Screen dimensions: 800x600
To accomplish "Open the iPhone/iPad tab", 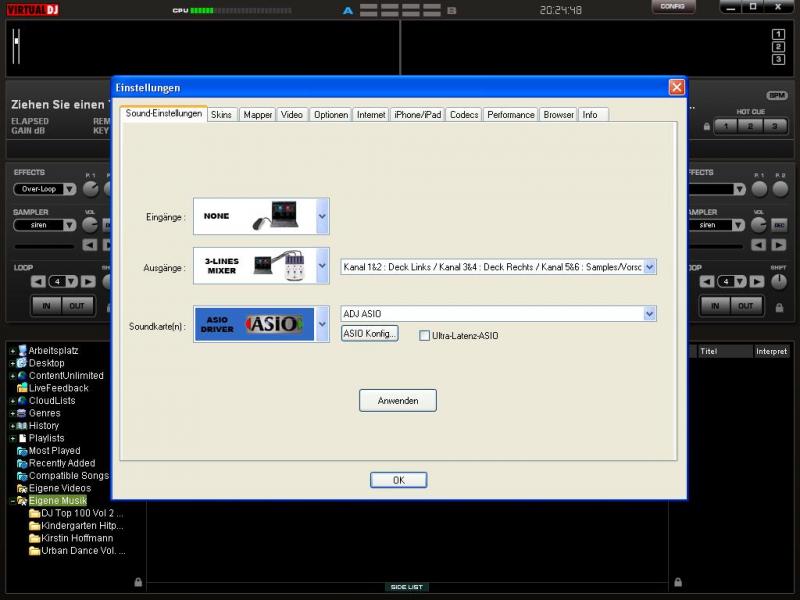I will [x=417, y=115].
